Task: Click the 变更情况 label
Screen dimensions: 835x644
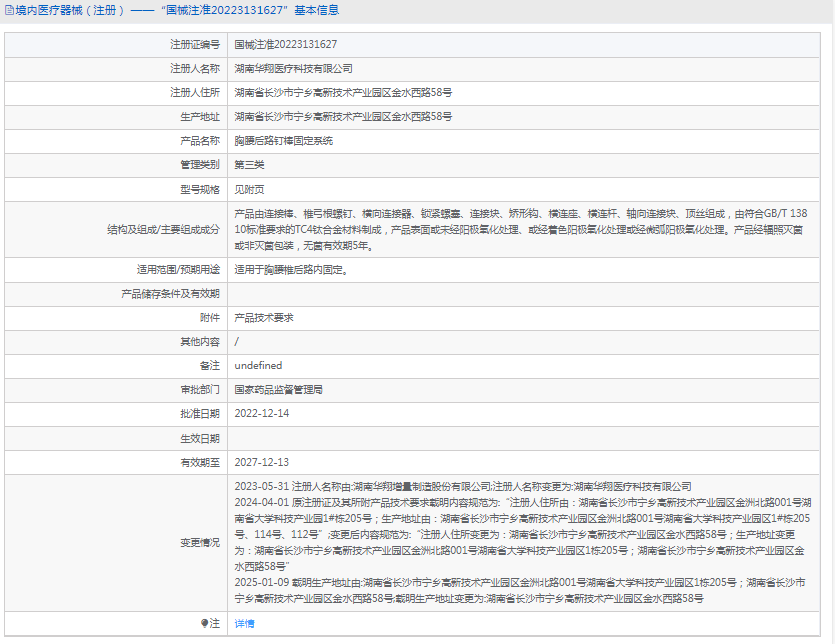Action: coord(200,542)
